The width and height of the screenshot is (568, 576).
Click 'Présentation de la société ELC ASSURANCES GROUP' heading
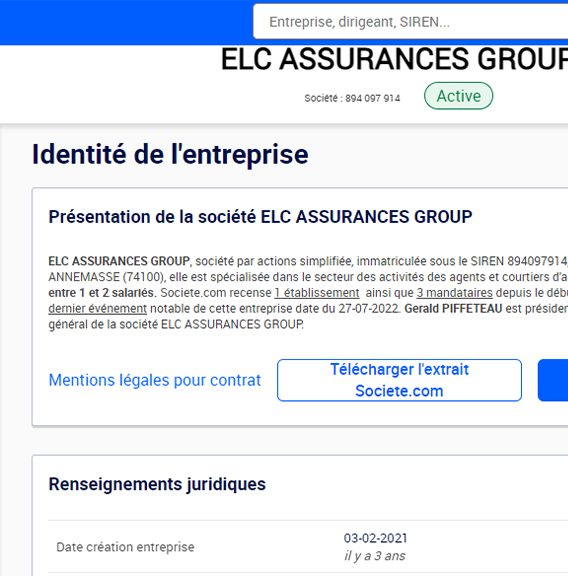260,217
